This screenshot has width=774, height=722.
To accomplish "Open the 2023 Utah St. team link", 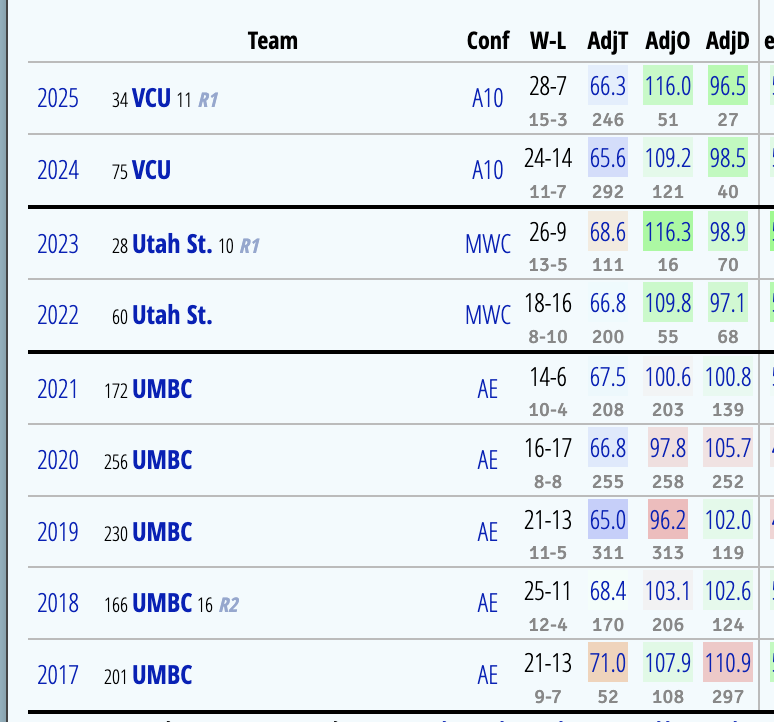I will click(172, 244).
